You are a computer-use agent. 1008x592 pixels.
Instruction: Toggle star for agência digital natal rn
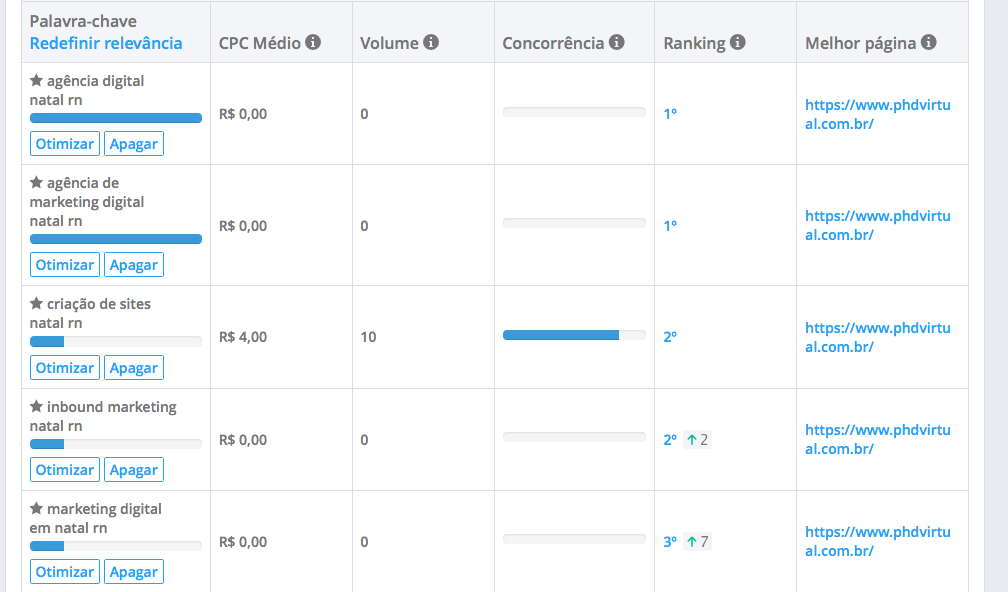click(37, 80)
